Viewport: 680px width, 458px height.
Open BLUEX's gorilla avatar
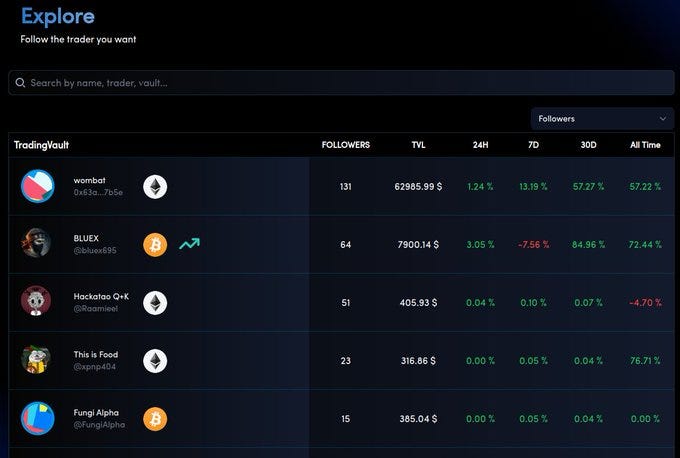pyautogui.click(x=36, y=244)
